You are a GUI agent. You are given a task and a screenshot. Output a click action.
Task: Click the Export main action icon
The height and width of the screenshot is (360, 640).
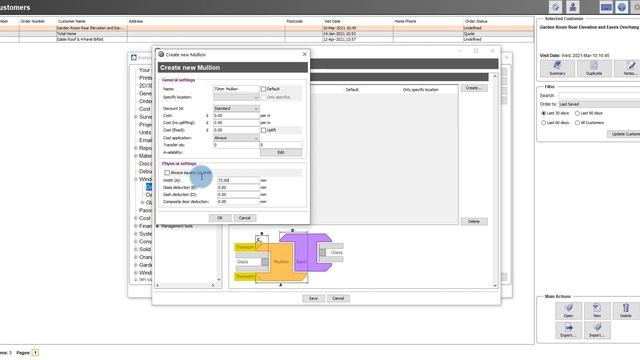pyautogui.click(x=568, y=330)
